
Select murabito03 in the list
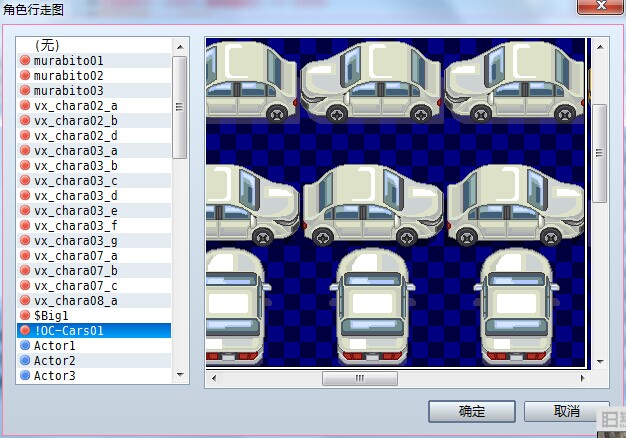(94, 91)
